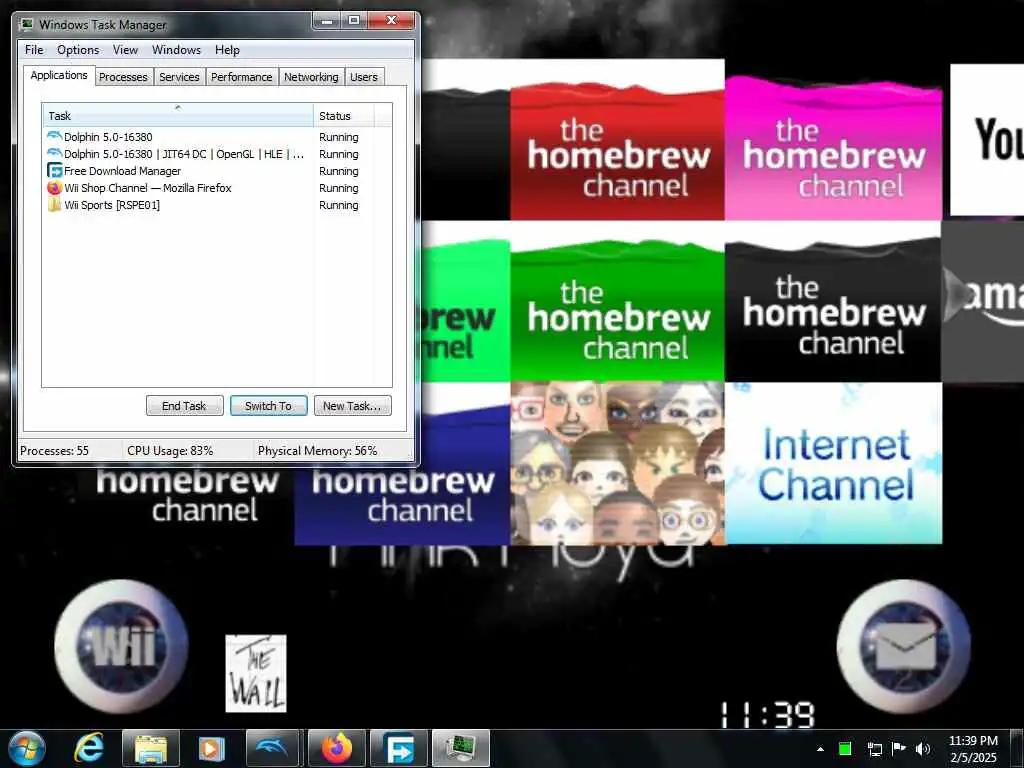This screenshot has height=768, width=1024.
Task: Switch to Dolphin emulator taskbar icon
Action: coord(273,748)
